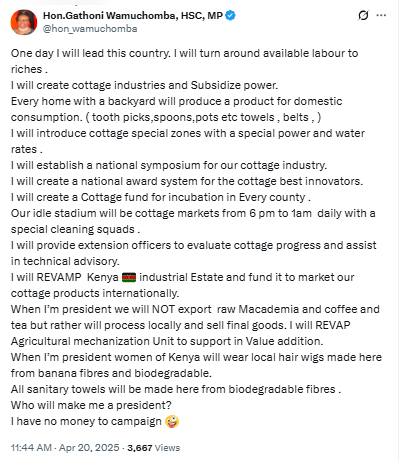Click the text 'I have no money to campaign'

(86, 421)
